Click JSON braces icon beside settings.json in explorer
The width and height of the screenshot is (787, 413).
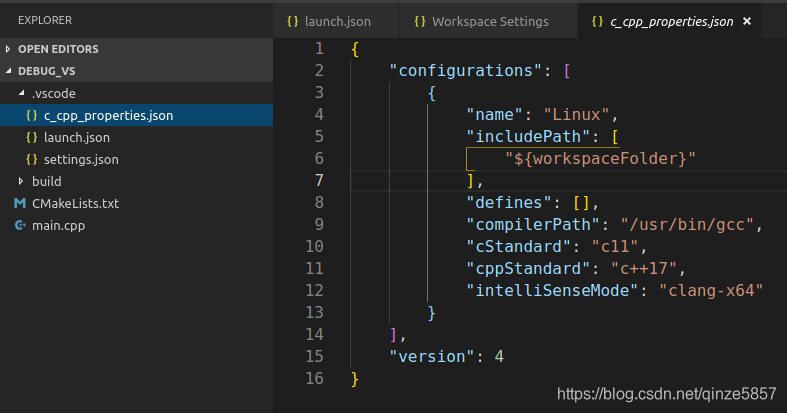coord(32,160)
